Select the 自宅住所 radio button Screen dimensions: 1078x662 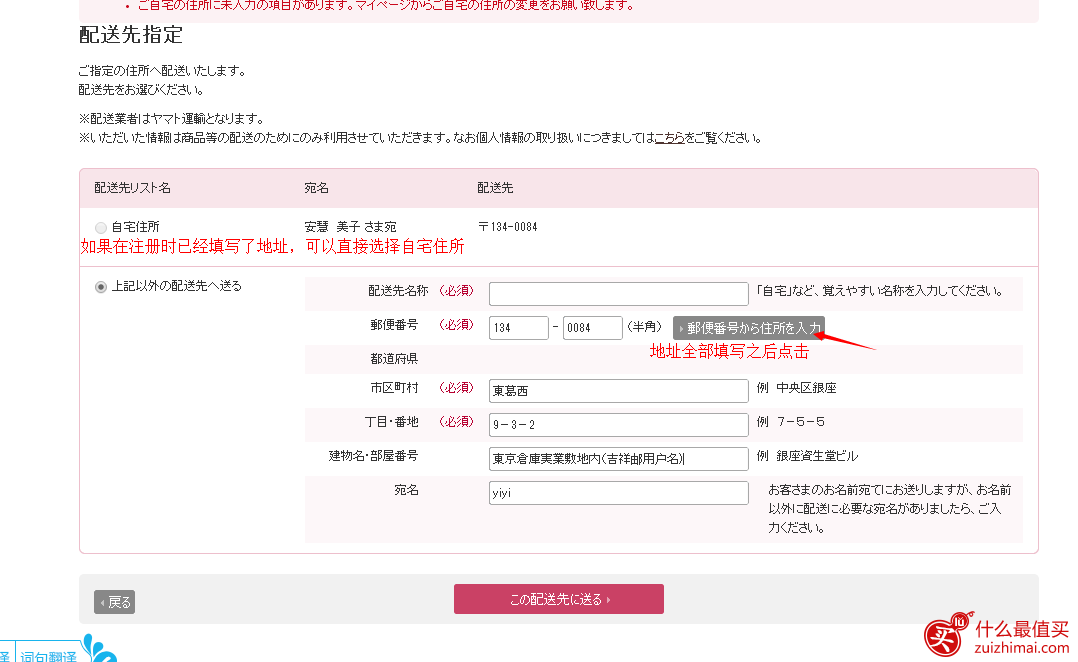click(101, 228)
